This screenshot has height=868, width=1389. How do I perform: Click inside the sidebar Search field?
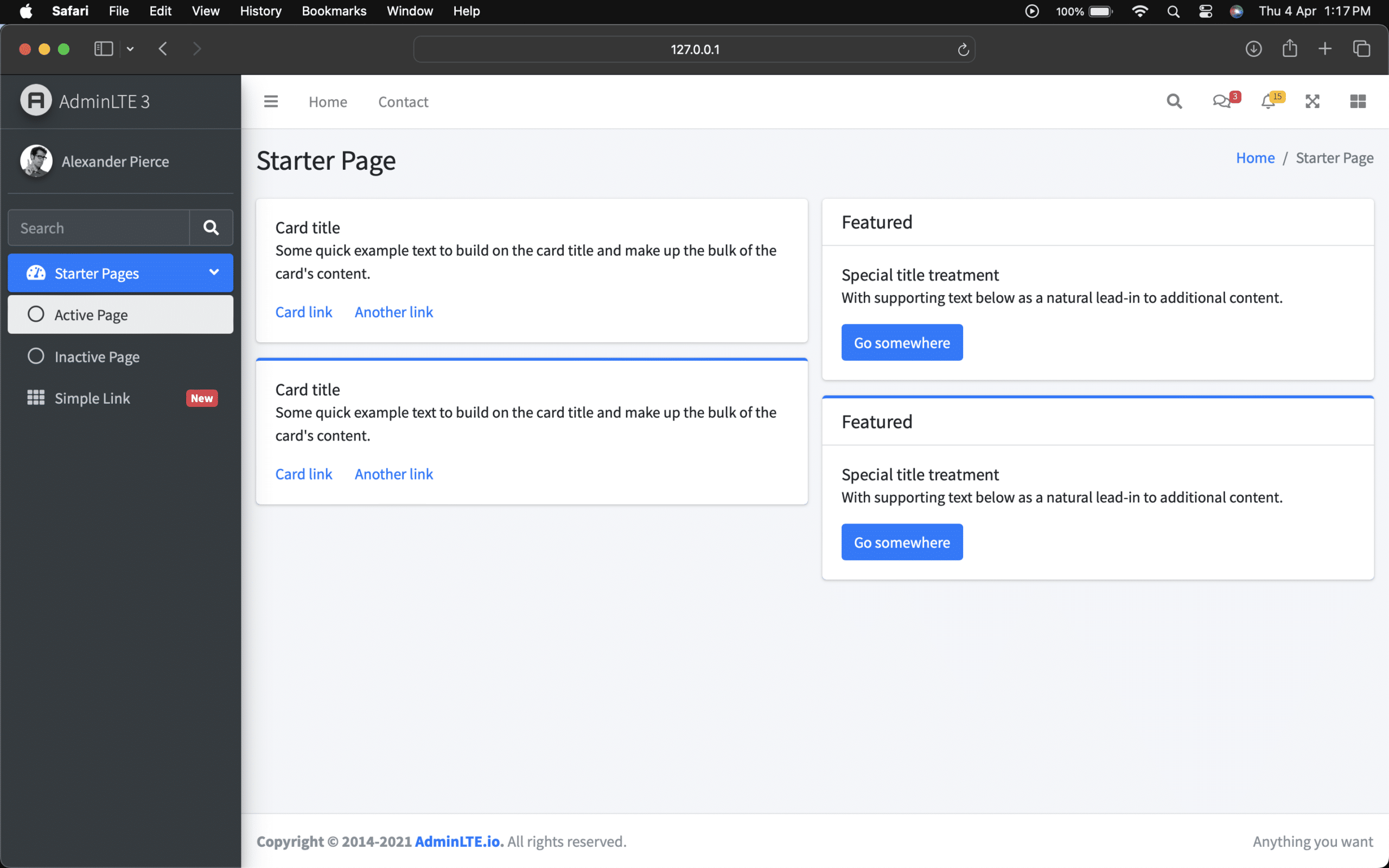98,227
